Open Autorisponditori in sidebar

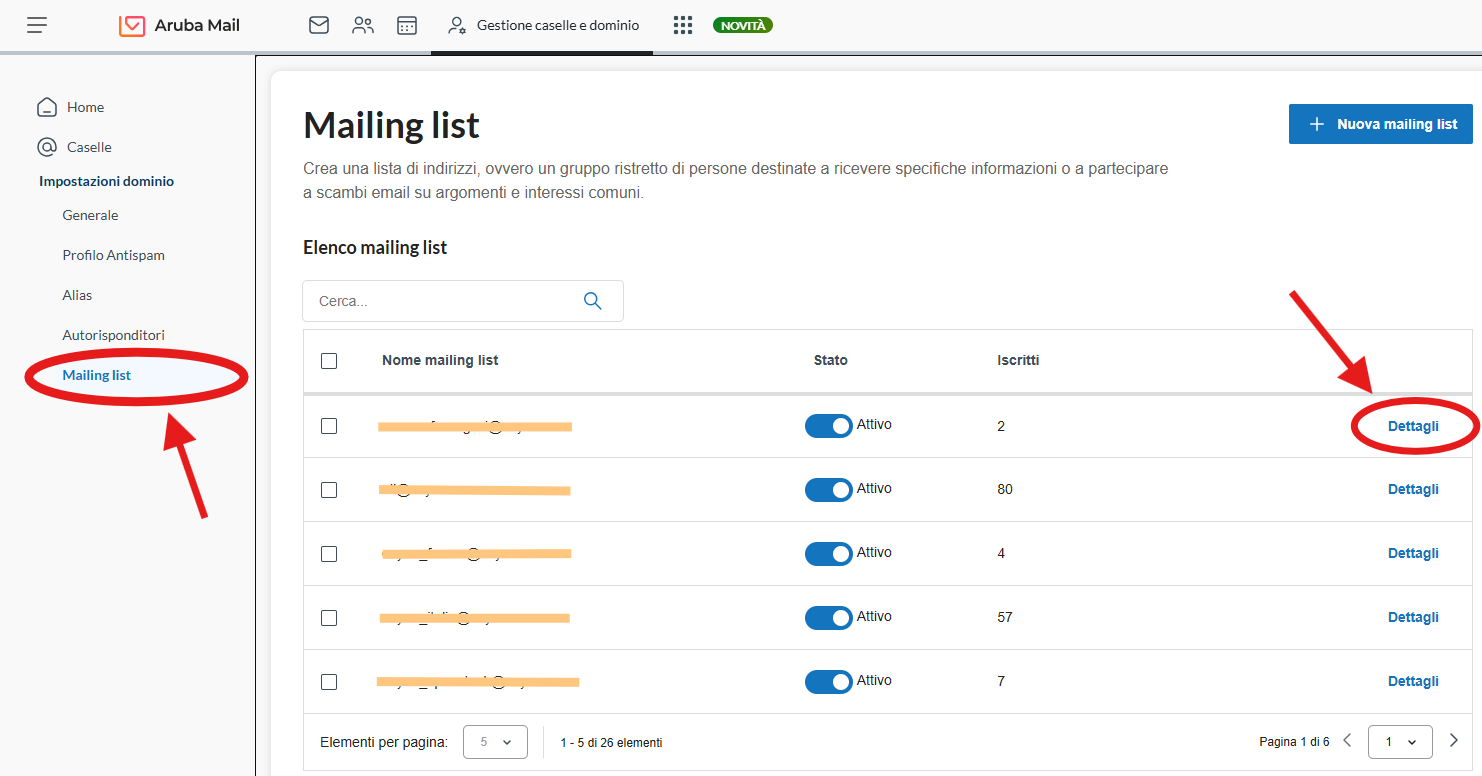pyautogui.click(x=113, y=335)
